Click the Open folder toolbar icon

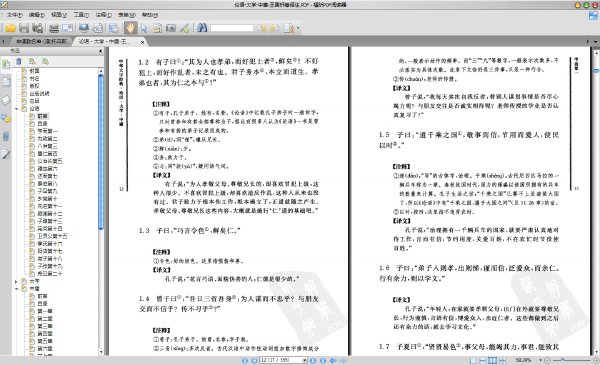click(x=11, y=28)
